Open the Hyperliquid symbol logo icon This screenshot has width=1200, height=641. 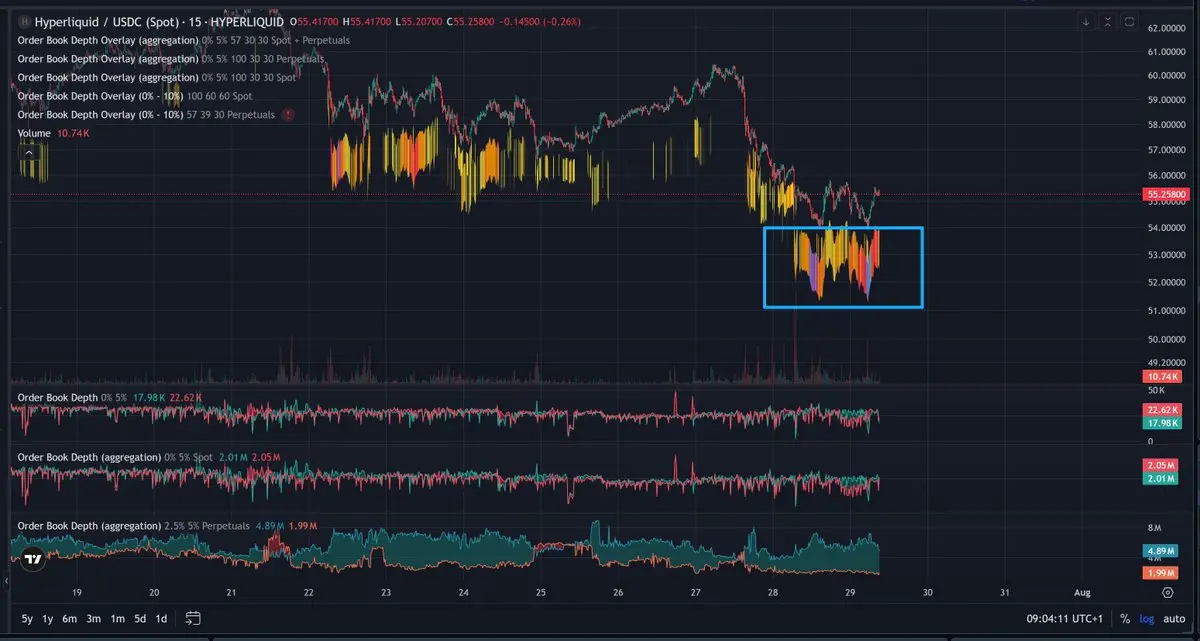click(x=24, y=21)
